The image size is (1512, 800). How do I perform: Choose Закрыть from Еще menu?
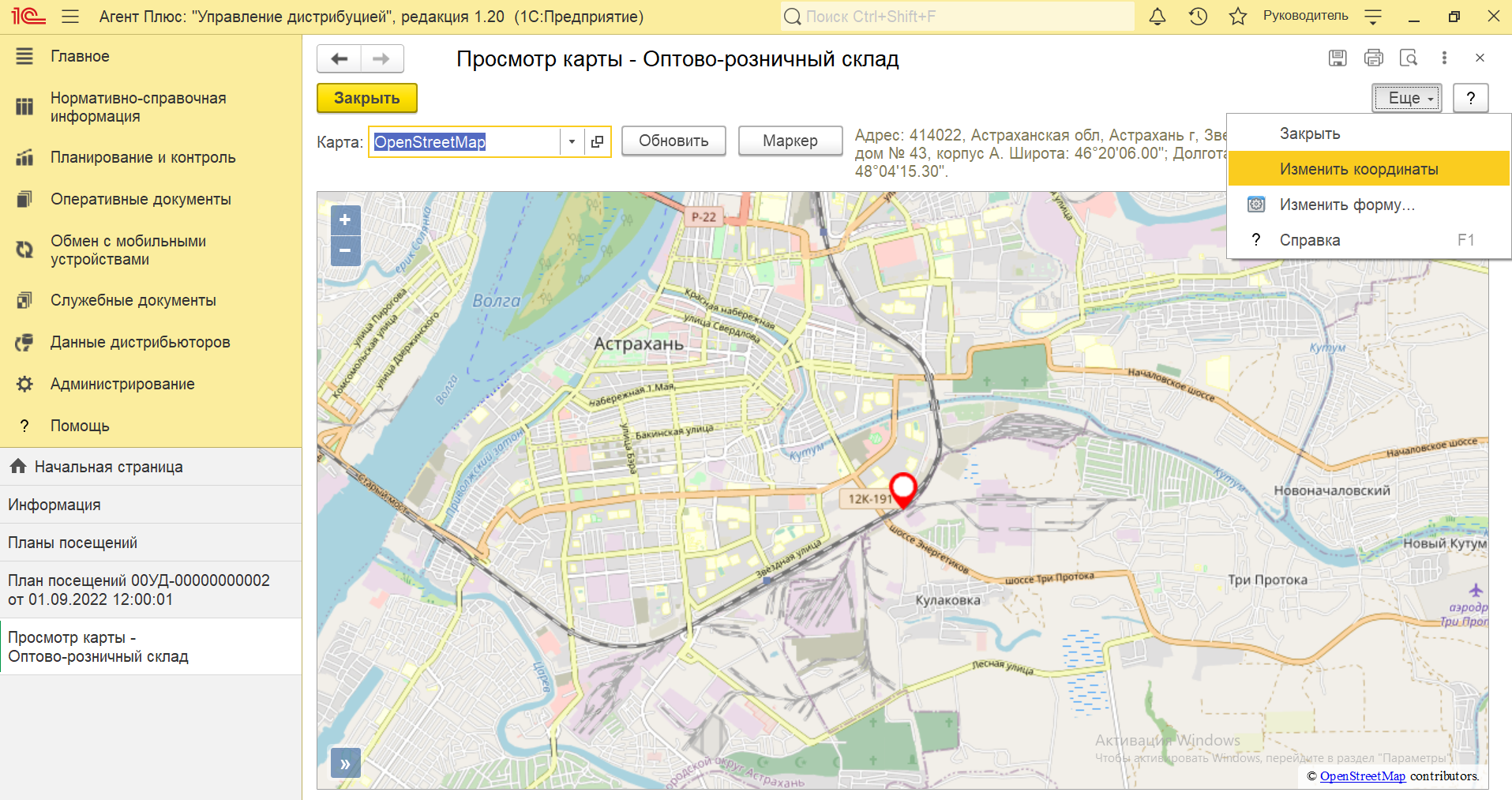(x=1368, y=133)
